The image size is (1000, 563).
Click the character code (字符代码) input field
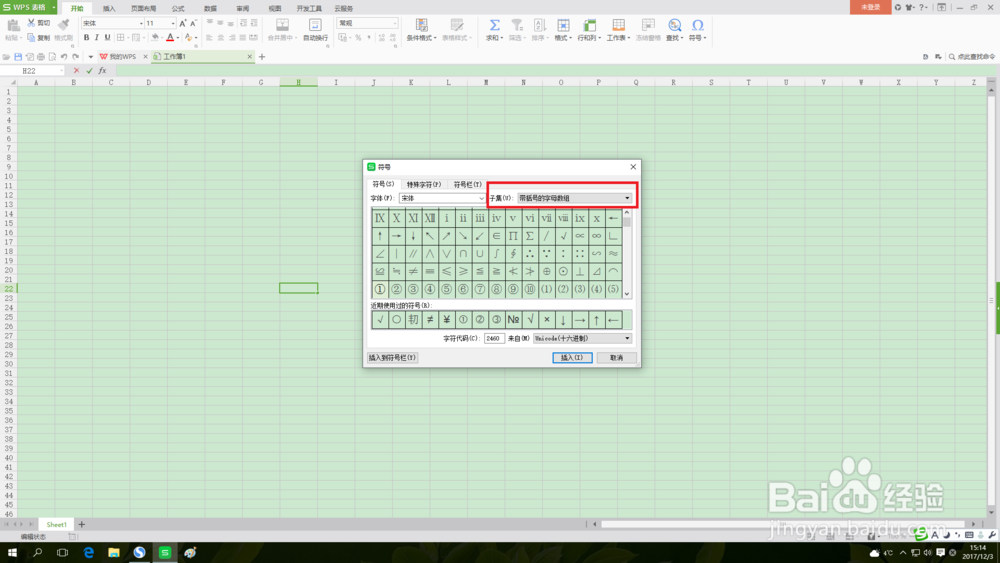tap(494, 339)
